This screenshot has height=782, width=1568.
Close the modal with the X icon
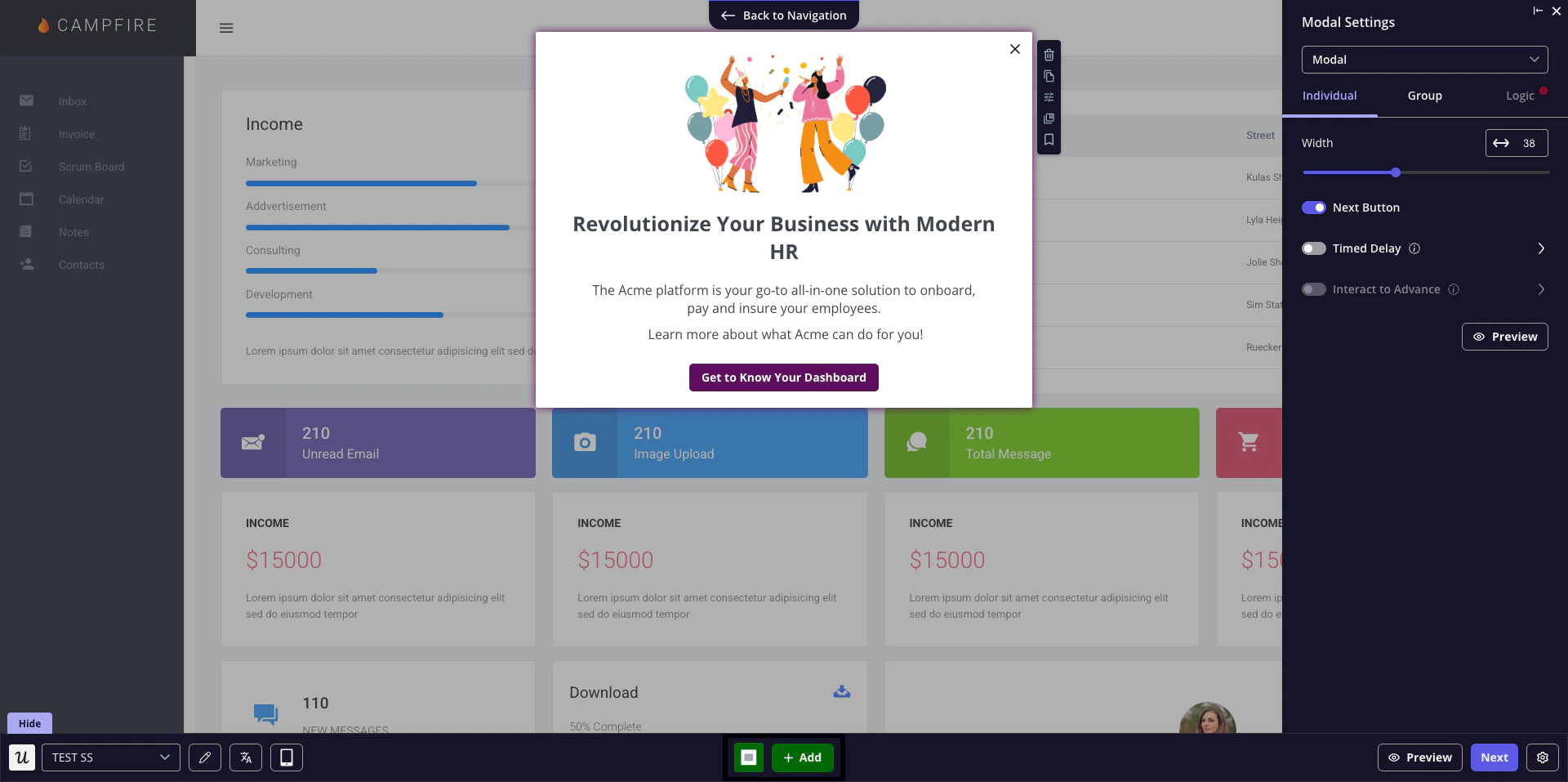pos(1015,49)
